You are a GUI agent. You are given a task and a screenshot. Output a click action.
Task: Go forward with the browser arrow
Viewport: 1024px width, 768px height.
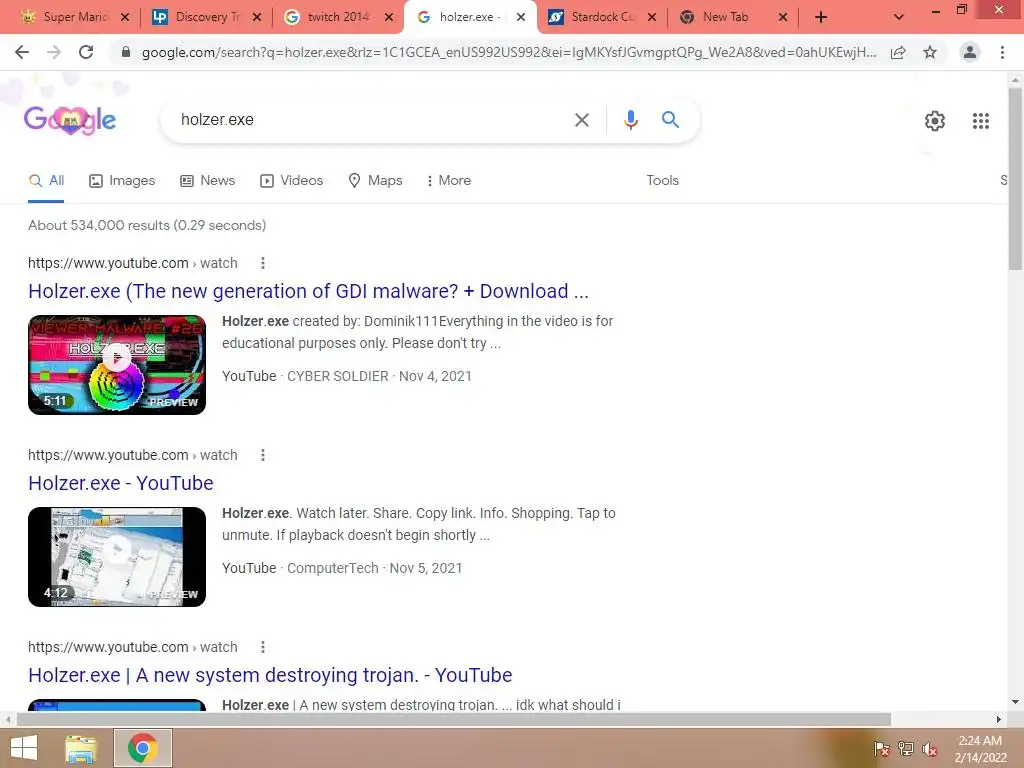[x=54, y=52]
